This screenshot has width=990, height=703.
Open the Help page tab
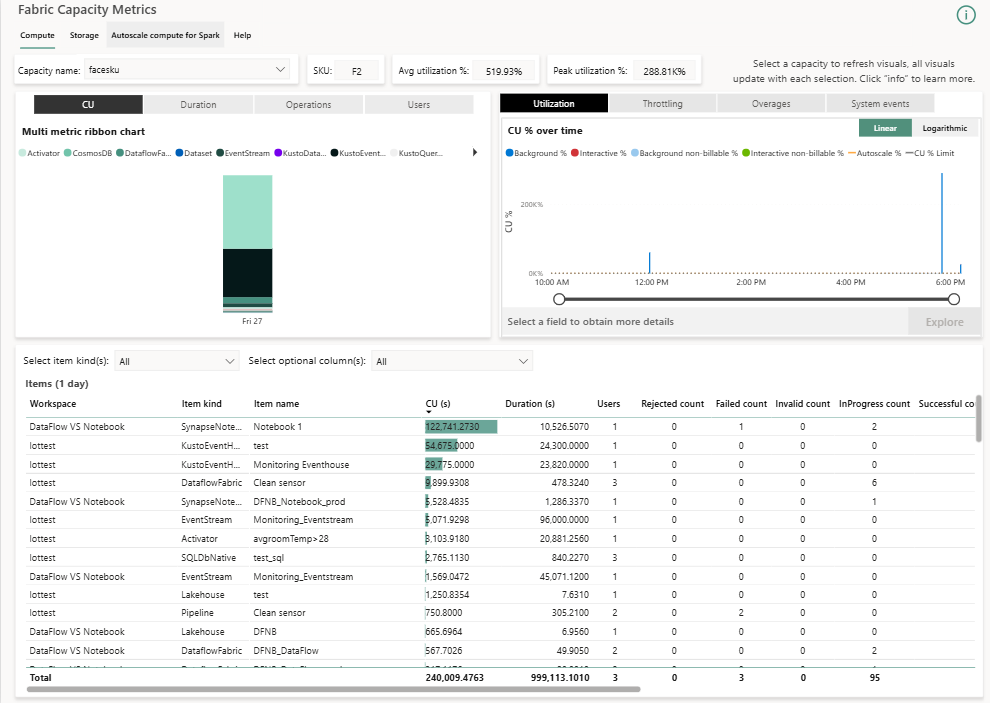pos(242,35)
